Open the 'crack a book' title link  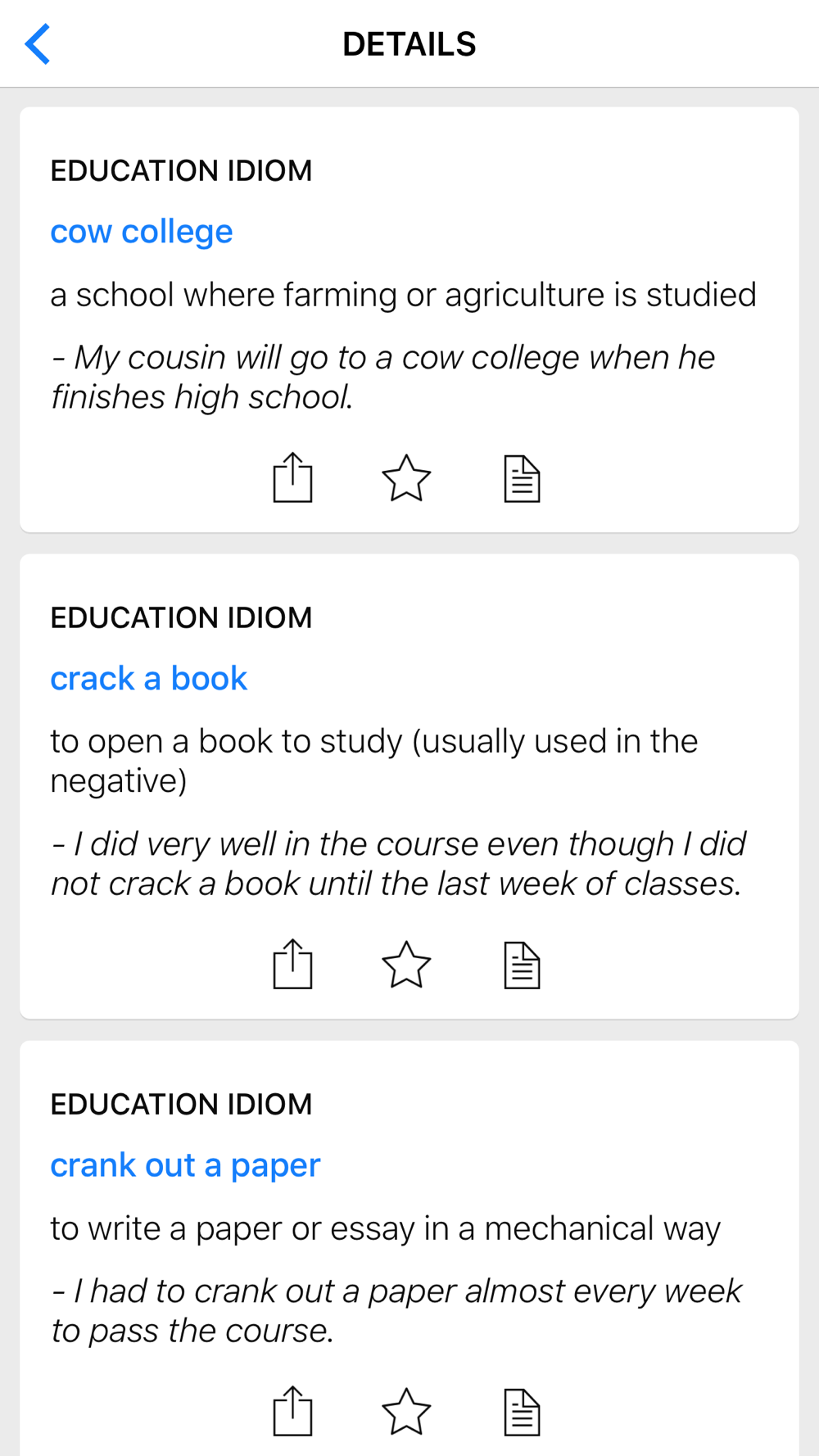tap(148, 679)
